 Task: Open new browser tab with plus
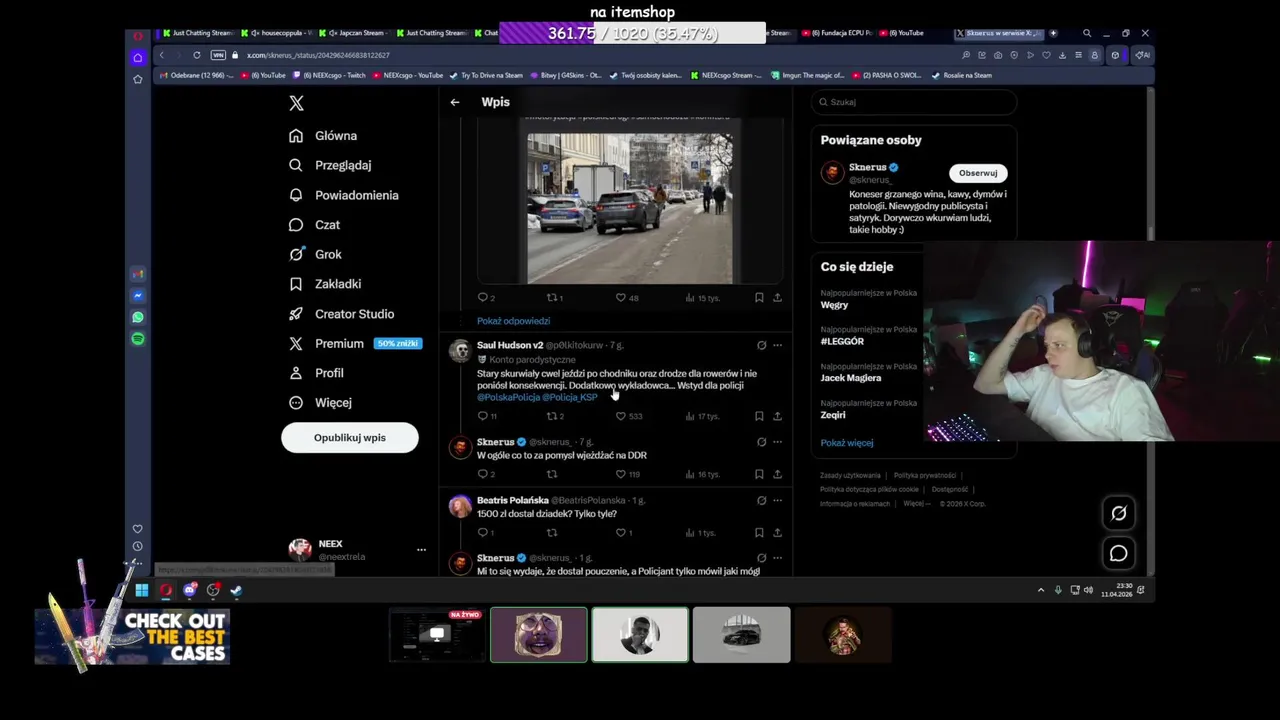coord(1053,33)
